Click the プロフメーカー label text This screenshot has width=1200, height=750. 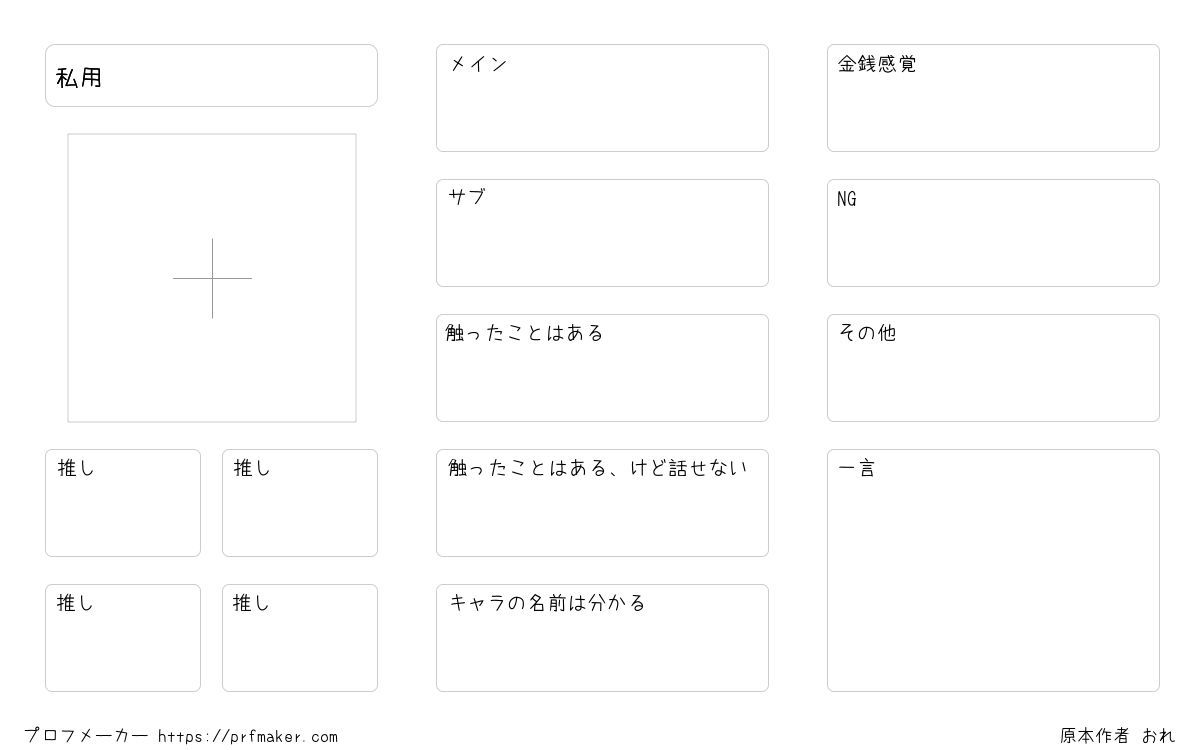click(86, 736)
